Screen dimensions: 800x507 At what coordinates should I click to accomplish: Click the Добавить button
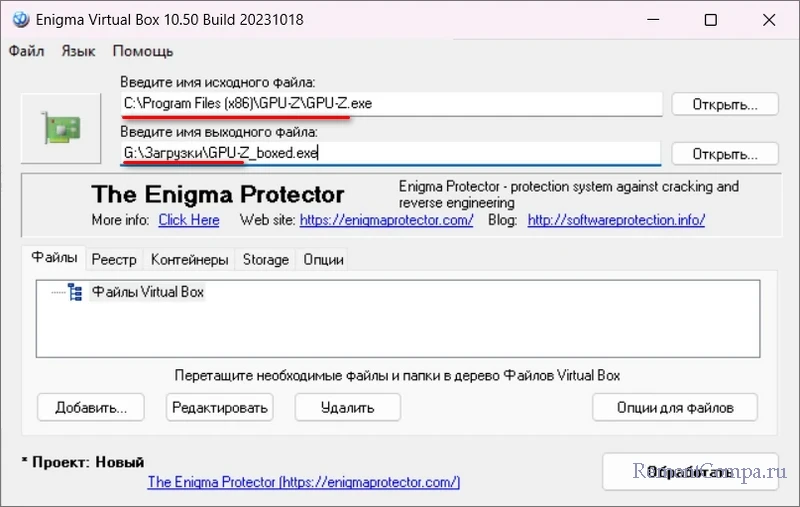pyautogui.click(x=91, y=407)
